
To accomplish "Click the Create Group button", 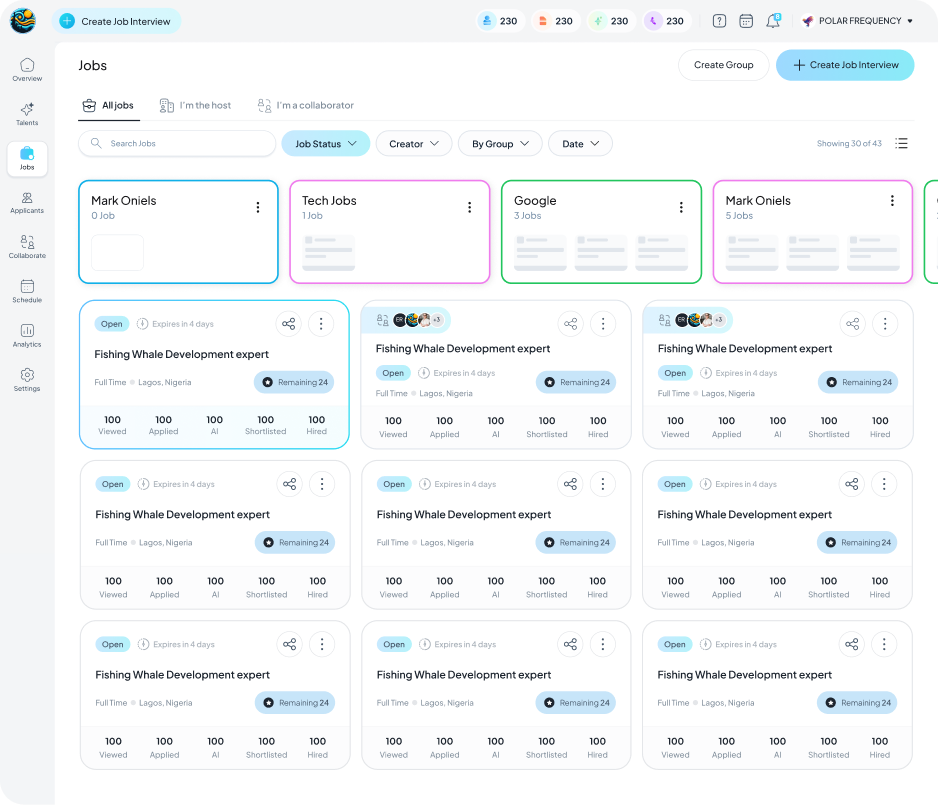I will (723, 65).
